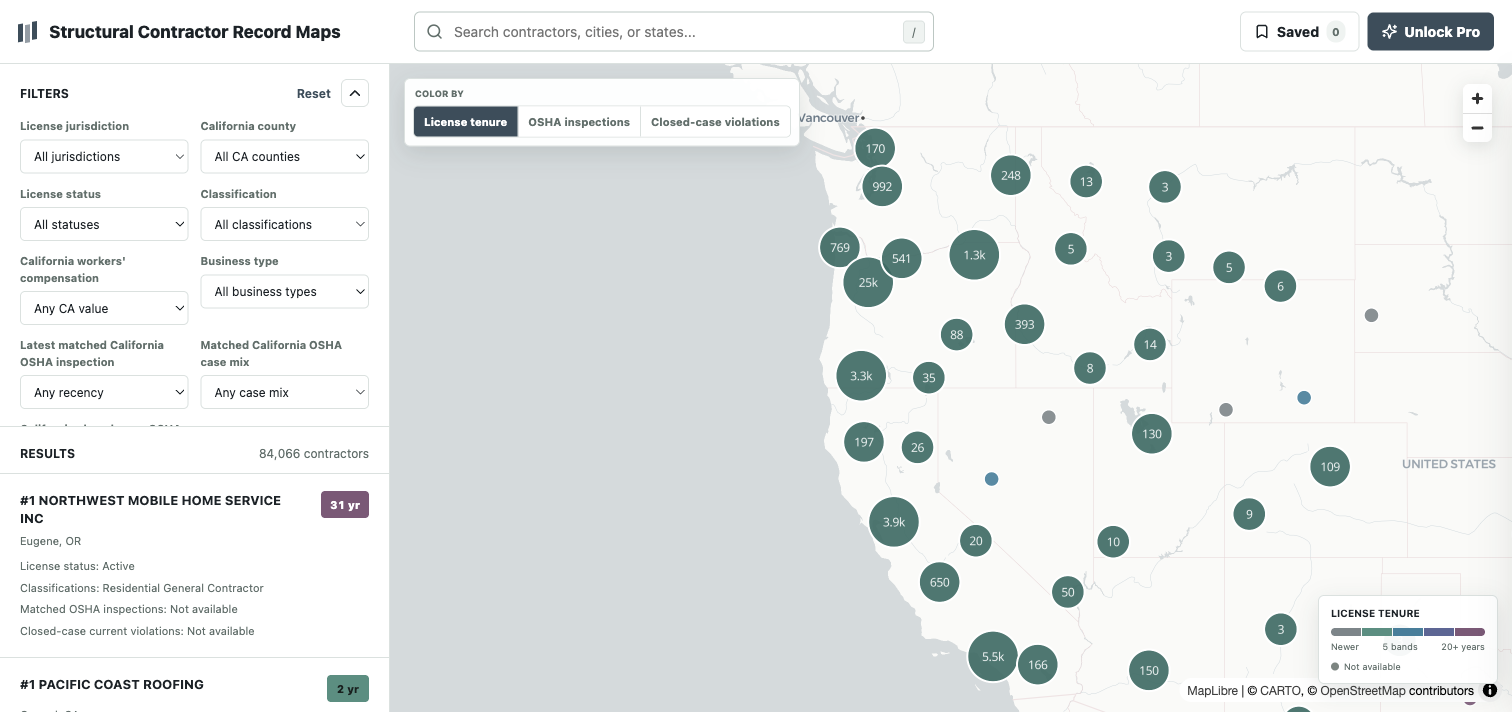
Task: Click the 2 yr tenure badge
Action: [x=348, y=689]
